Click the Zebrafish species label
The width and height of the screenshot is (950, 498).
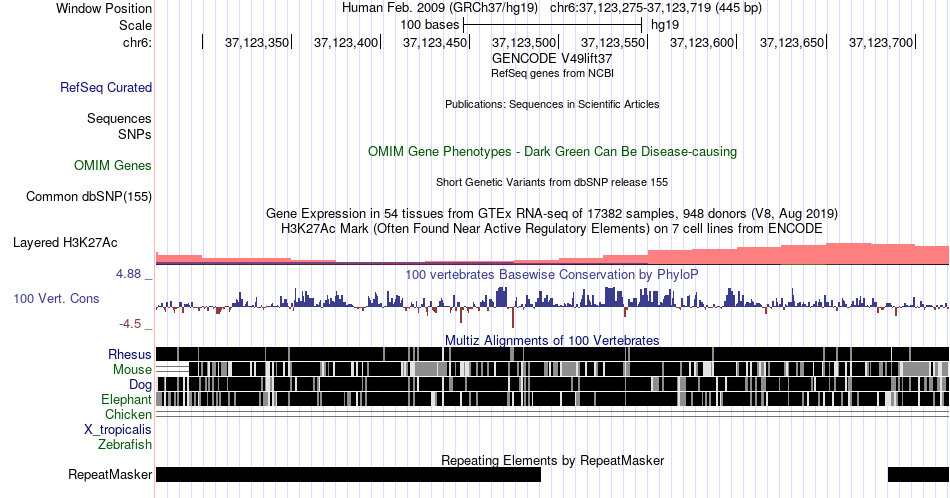click(125, 445)
